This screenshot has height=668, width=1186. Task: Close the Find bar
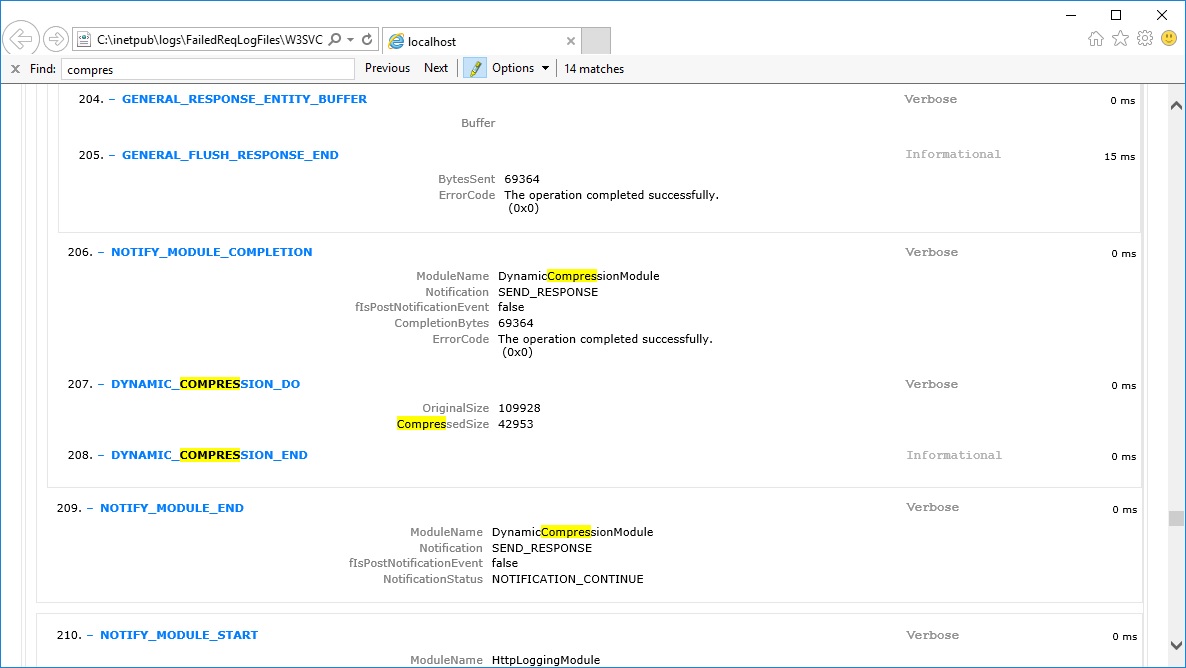[x=15, y=69]
